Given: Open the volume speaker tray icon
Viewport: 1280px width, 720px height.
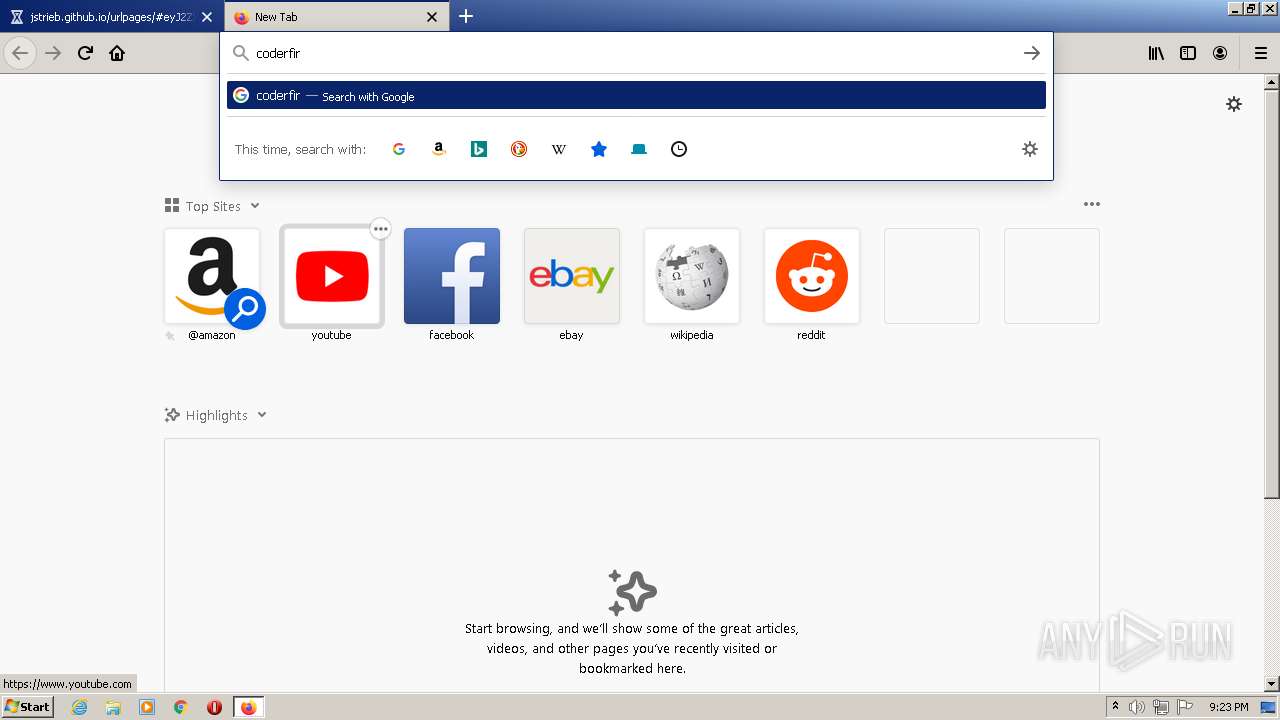Looking at the screenshot, I should 1137,707.
